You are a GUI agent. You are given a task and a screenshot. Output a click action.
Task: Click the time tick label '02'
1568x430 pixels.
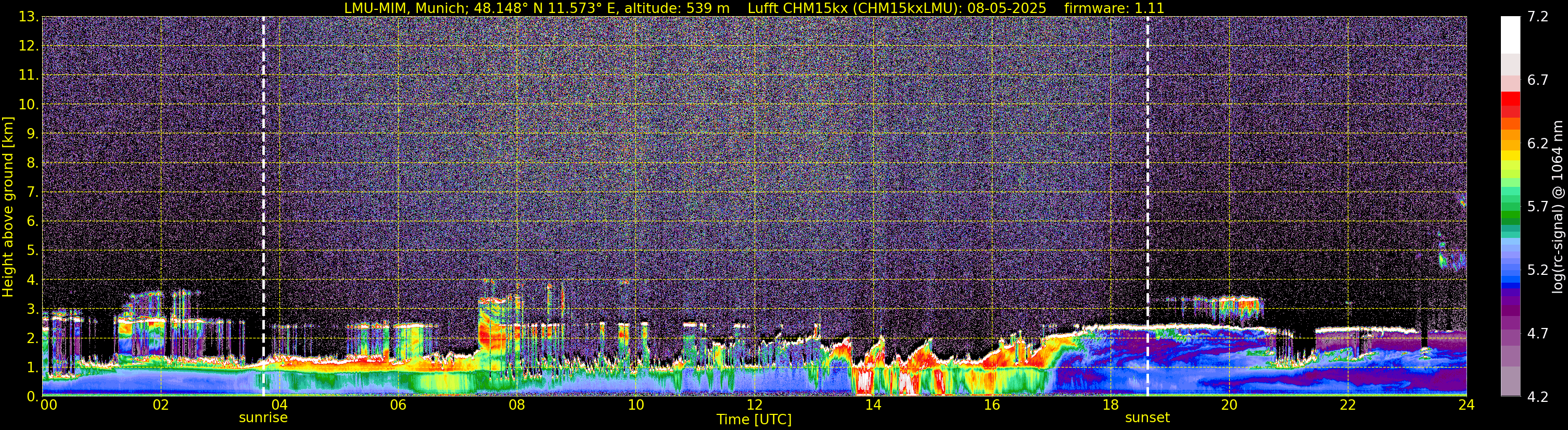[x=161, y=405]
